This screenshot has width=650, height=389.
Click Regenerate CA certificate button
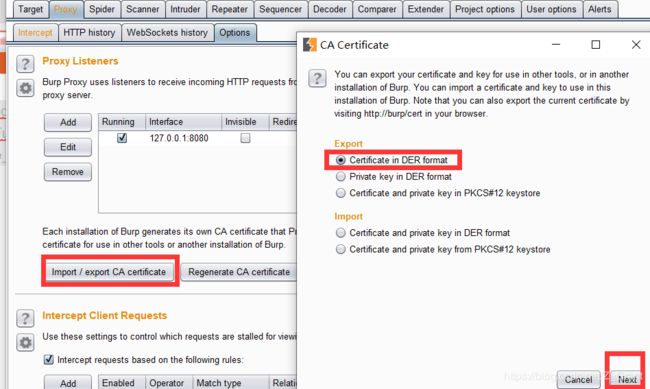239,272
